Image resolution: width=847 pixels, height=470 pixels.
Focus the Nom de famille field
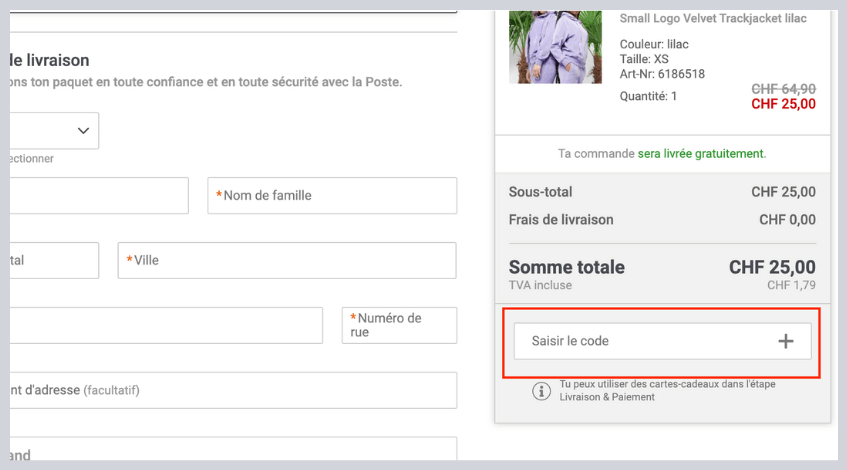(x=332, y=196)
